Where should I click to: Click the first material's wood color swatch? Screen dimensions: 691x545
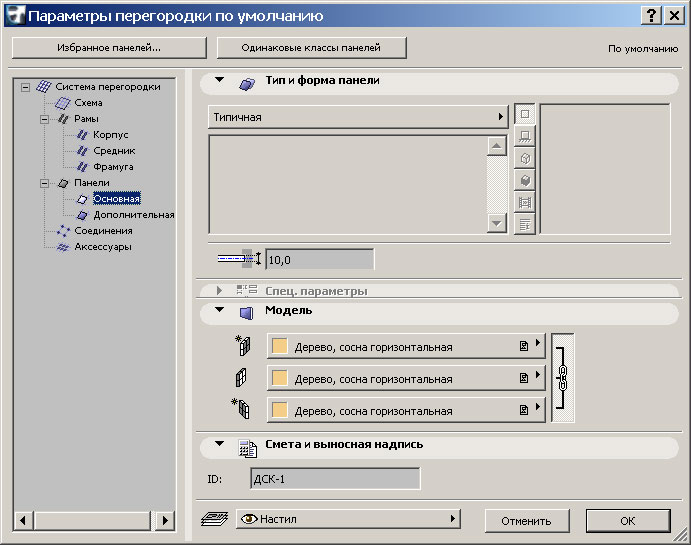[x=281, y=347]
